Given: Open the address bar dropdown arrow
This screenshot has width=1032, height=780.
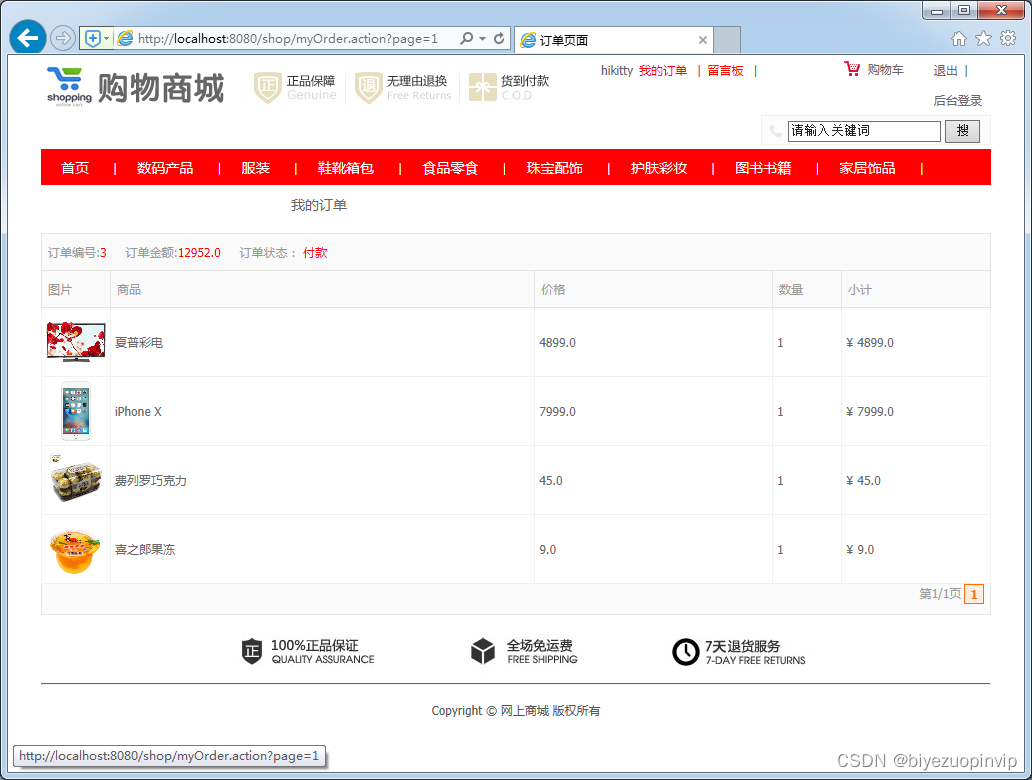Looking at the screenshot, I should click(482, 38).
